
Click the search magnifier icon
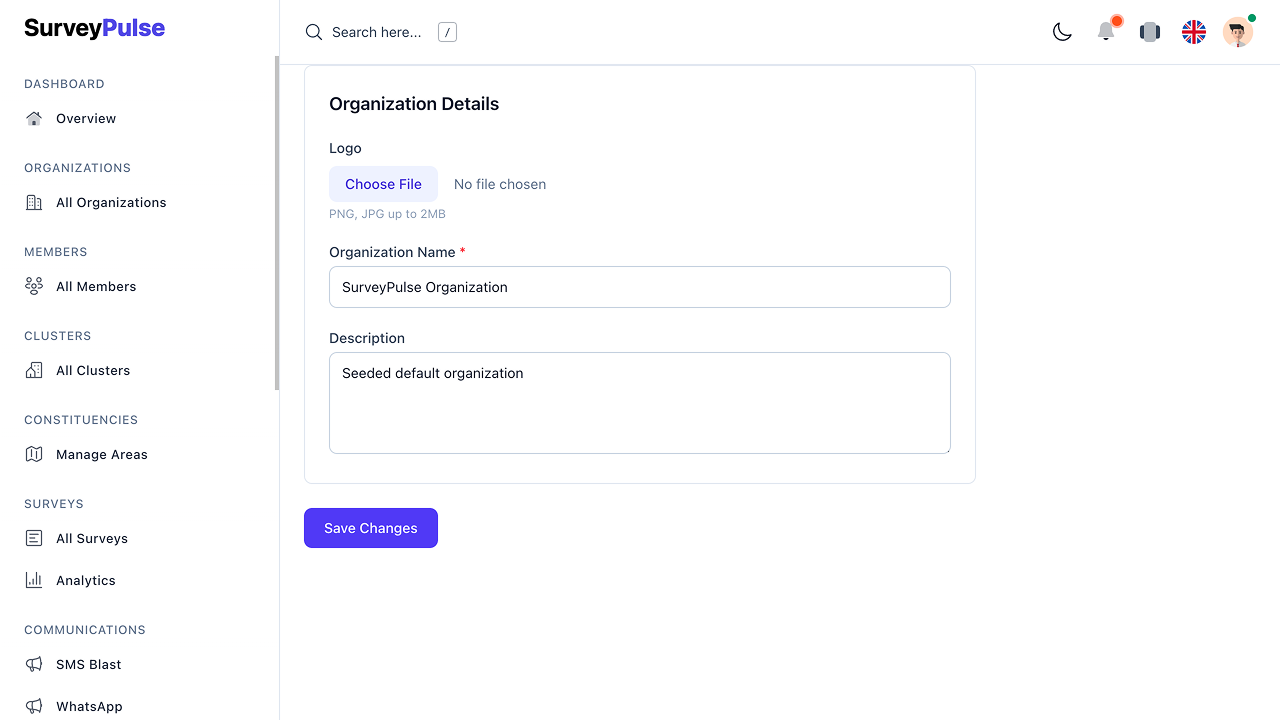pos(314,32)
